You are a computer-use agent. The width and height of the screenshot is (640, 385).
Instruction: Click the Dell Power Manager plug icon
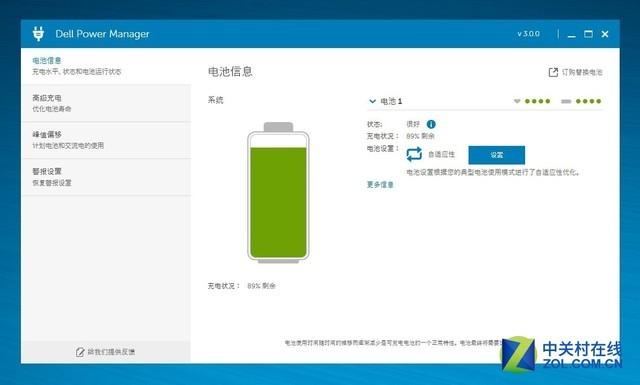tap(38, 33)
